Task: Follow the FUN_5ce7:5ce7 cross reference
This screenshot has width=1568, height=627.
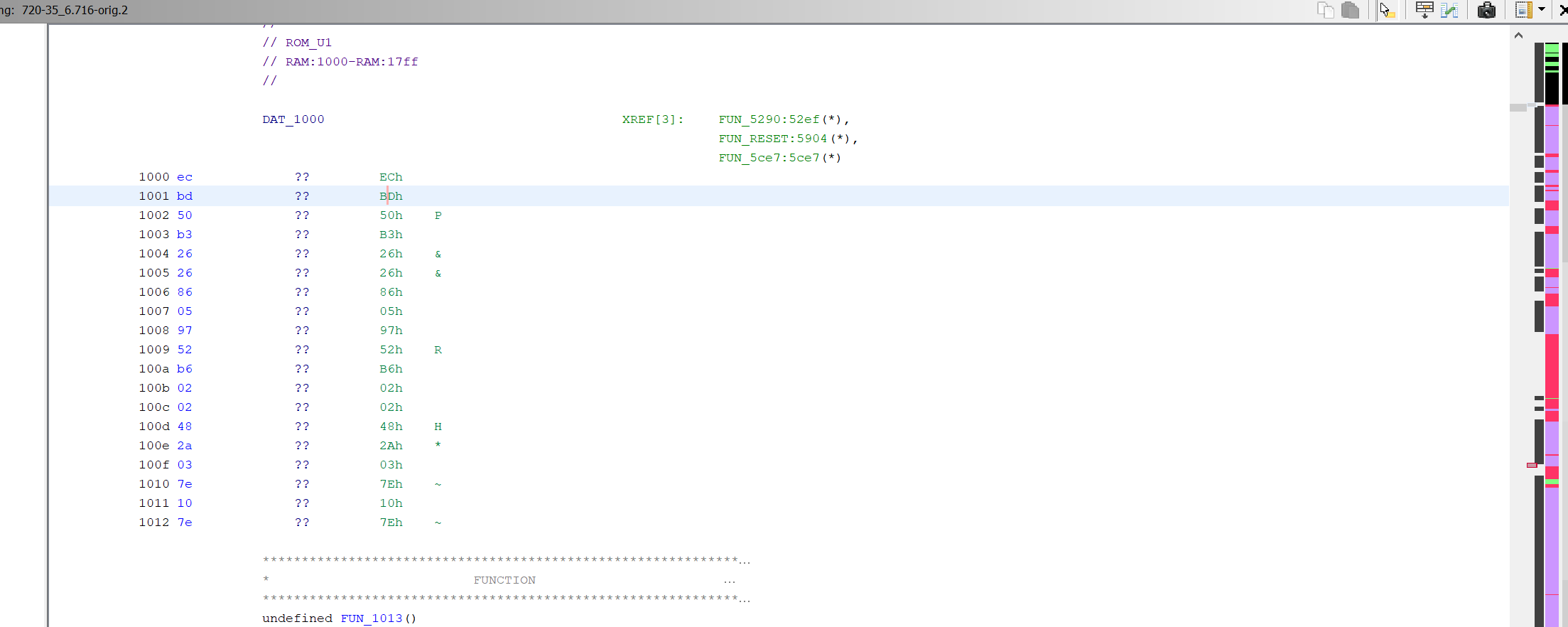Action: [769, 158]
